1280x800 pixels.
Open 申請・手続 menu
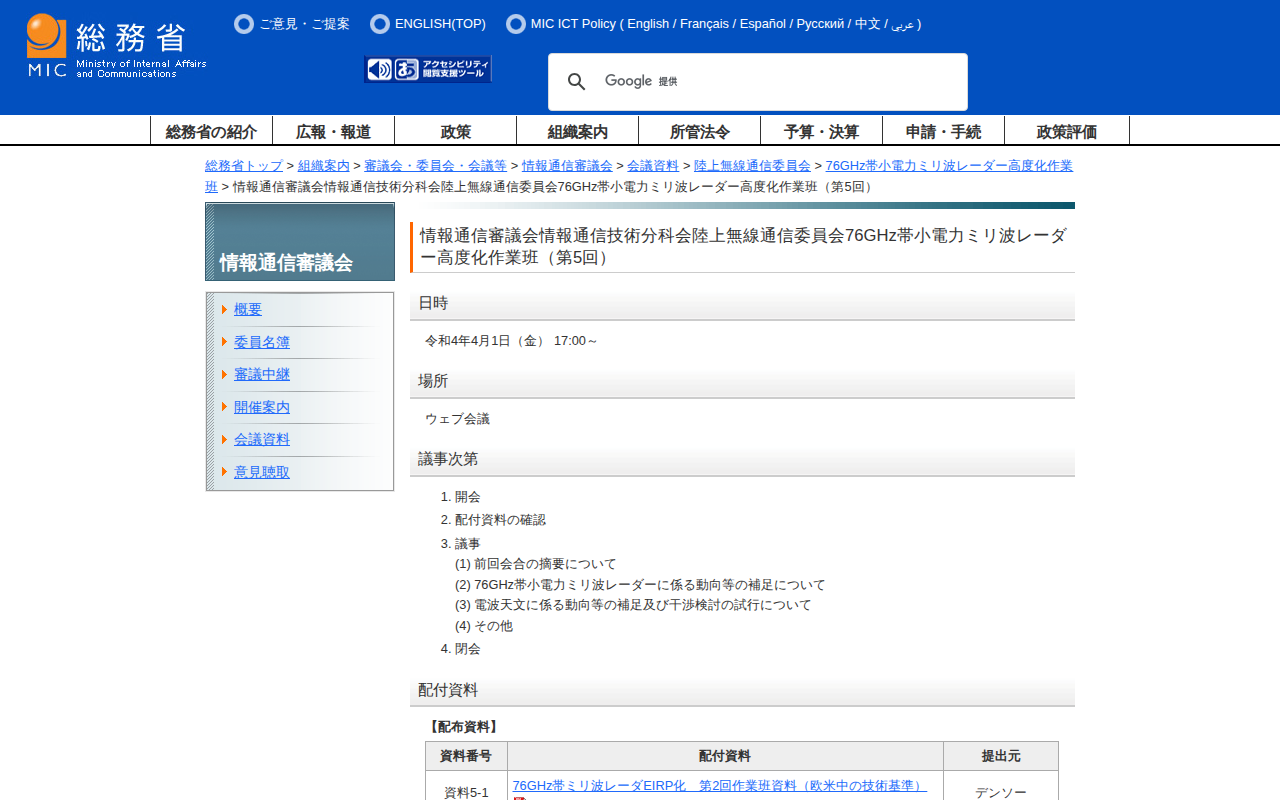[943, 131]
